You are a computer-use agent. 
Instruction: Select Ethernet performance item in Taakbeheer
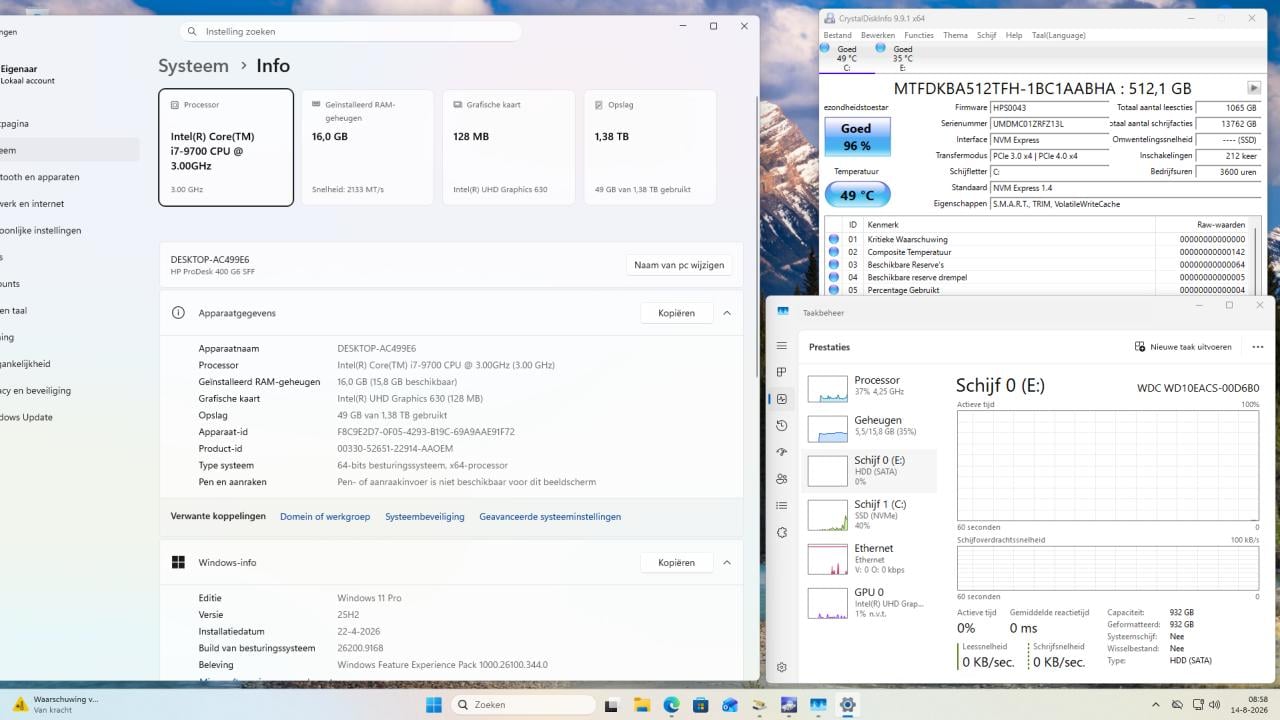pyautogui.click(x=870, y=559)
